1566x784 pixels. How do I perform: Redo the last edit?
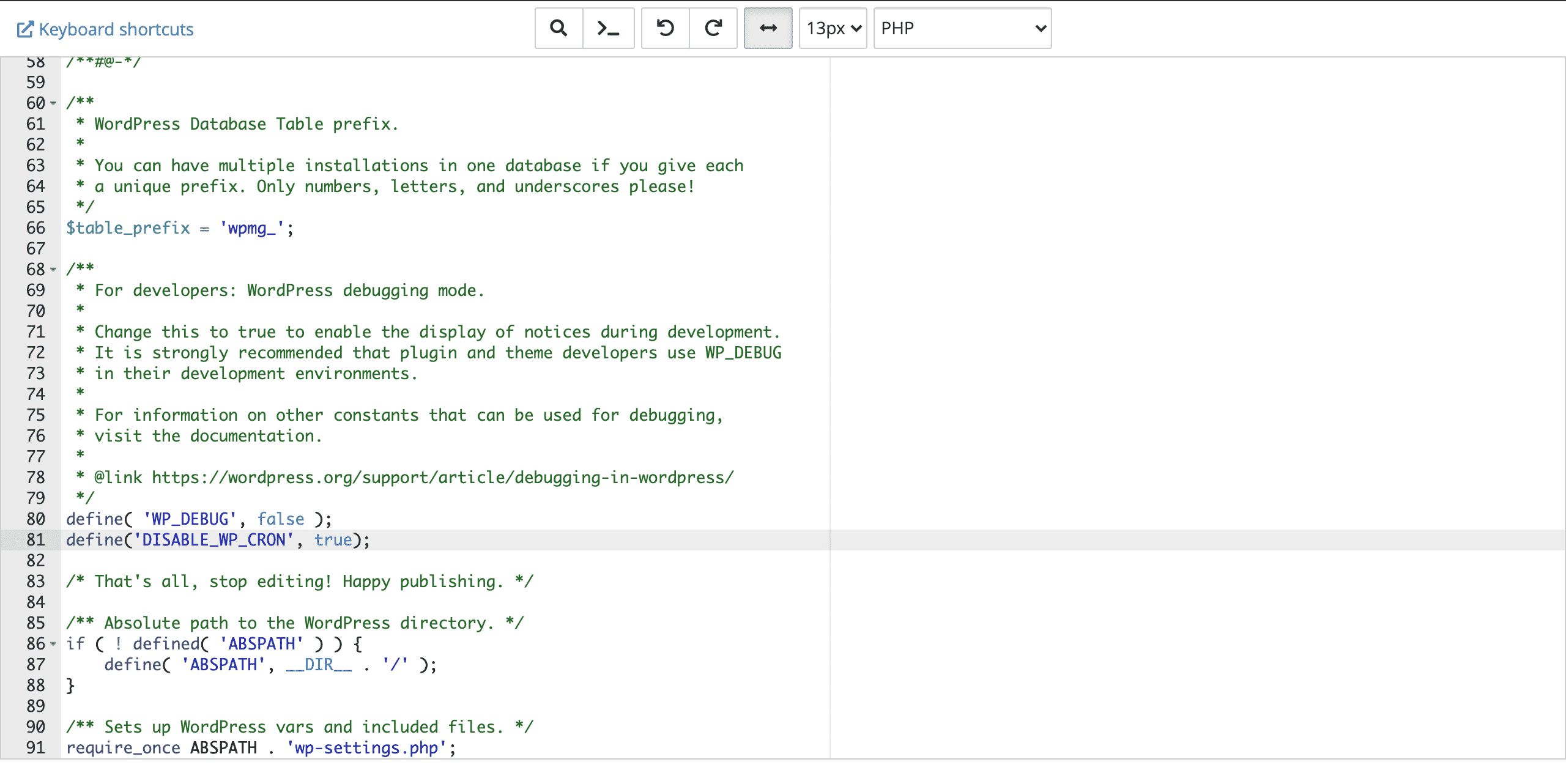713,28
